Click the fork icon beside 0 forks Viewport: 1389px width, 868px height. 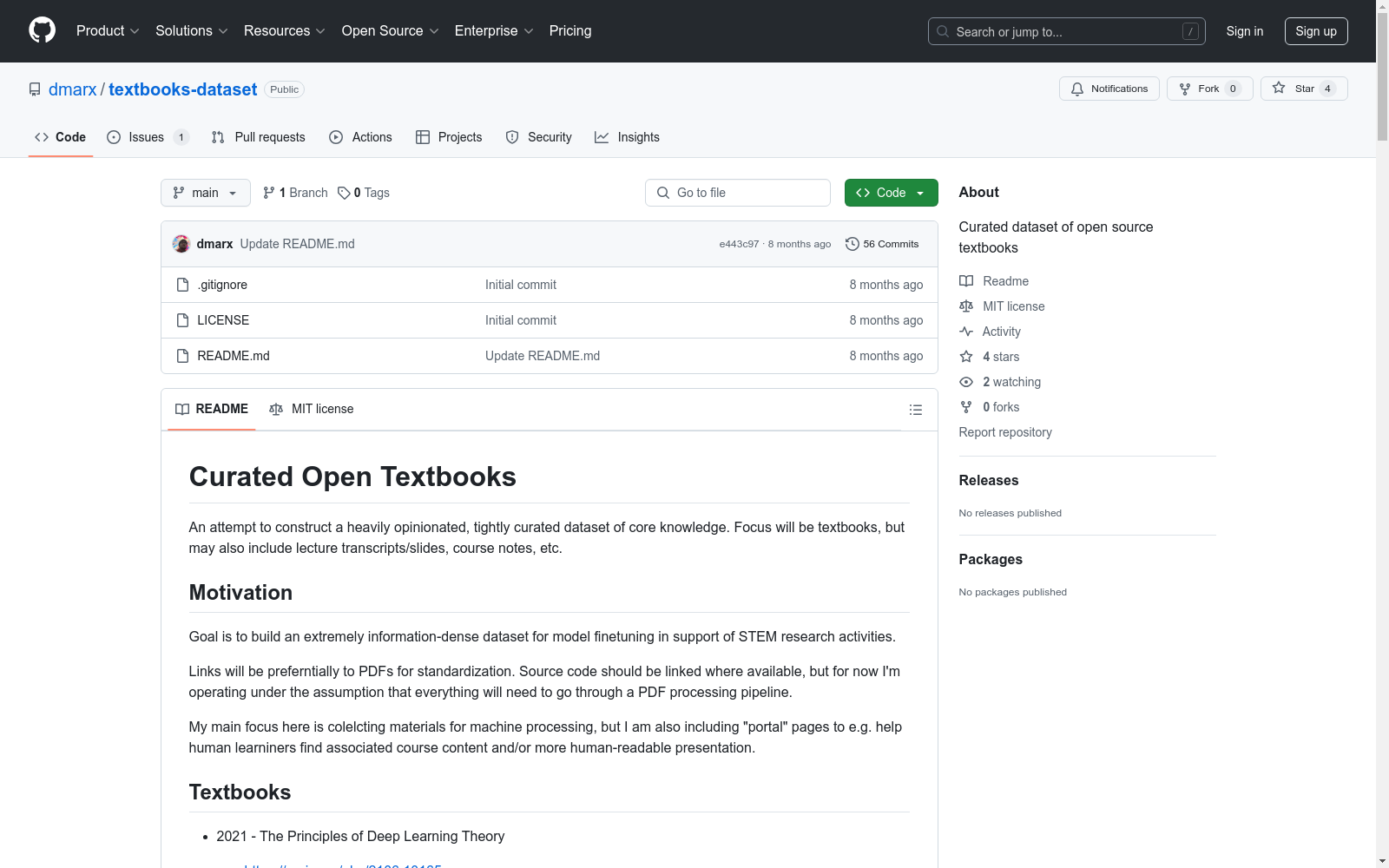click(966, 407)
